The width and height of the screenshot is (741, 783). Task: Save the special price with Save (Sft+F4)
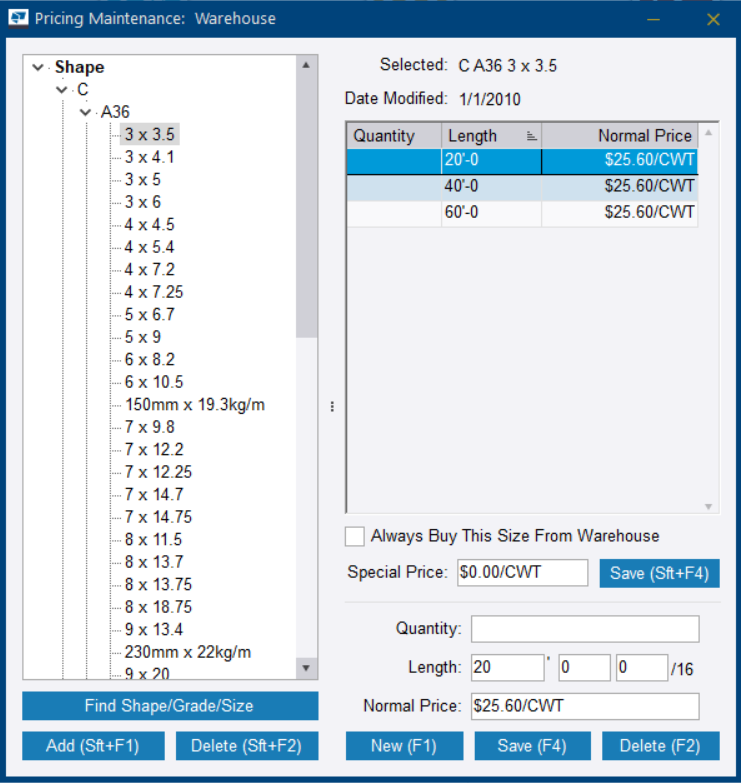click(659, 573)
